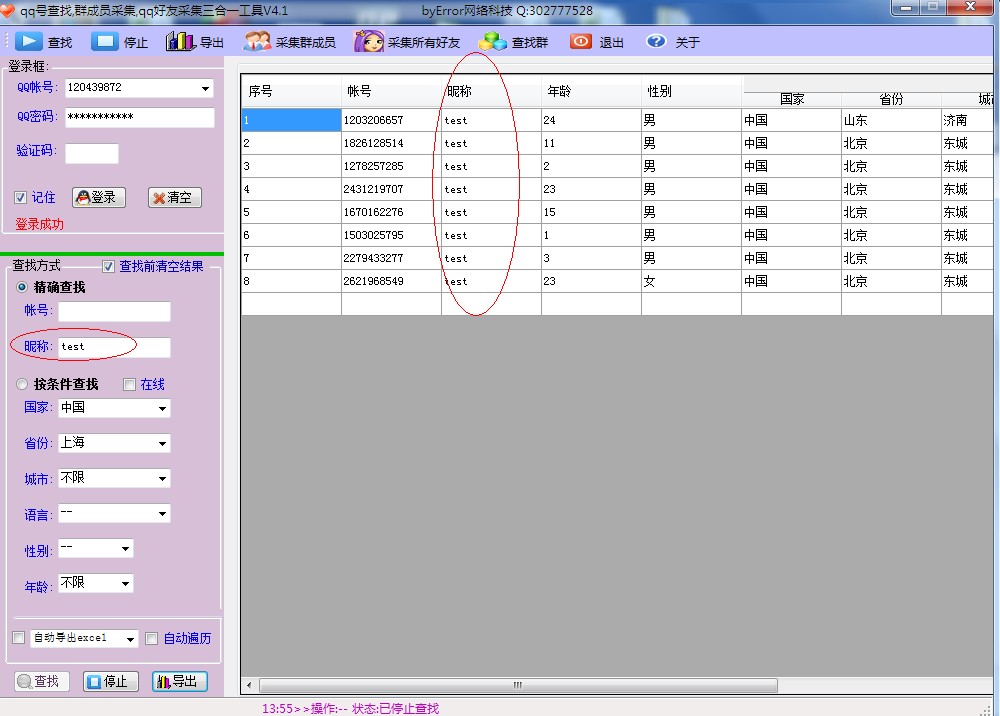Click the 关于 question-mark icon
Screen dimensions: 1000x716
(656, 41)
